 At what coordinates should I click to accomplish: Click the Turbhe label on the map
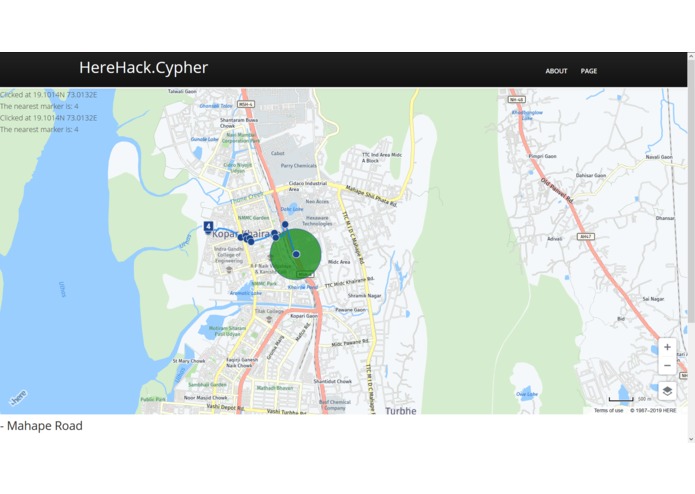click(401, 411)
